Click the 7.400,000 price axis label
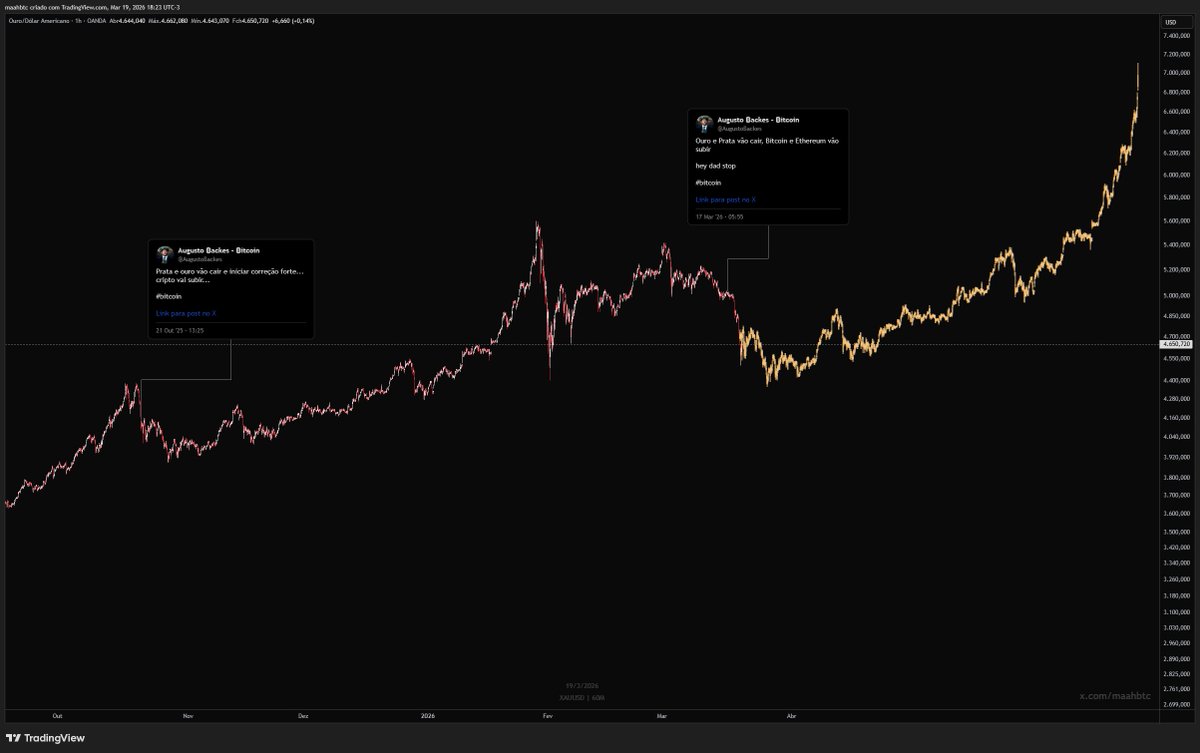This screenshot has width=1200, height=753. [x=1175, y=36]
